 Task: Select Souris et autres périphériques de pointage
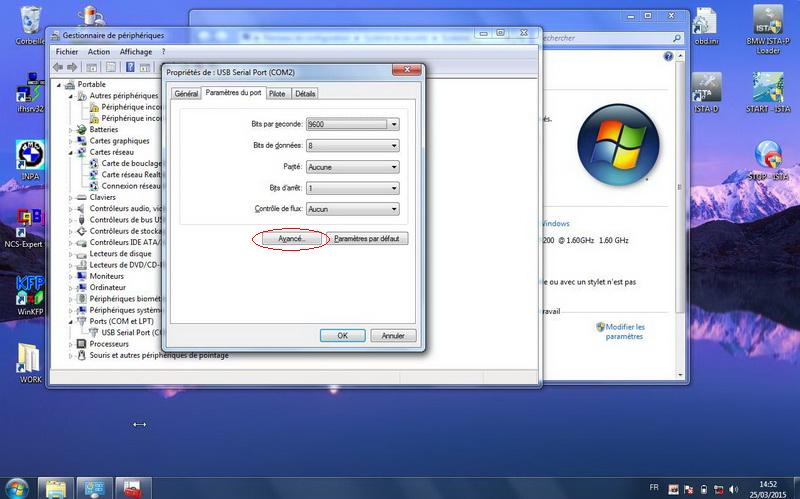pyautogui.click(x=159, y=355)
